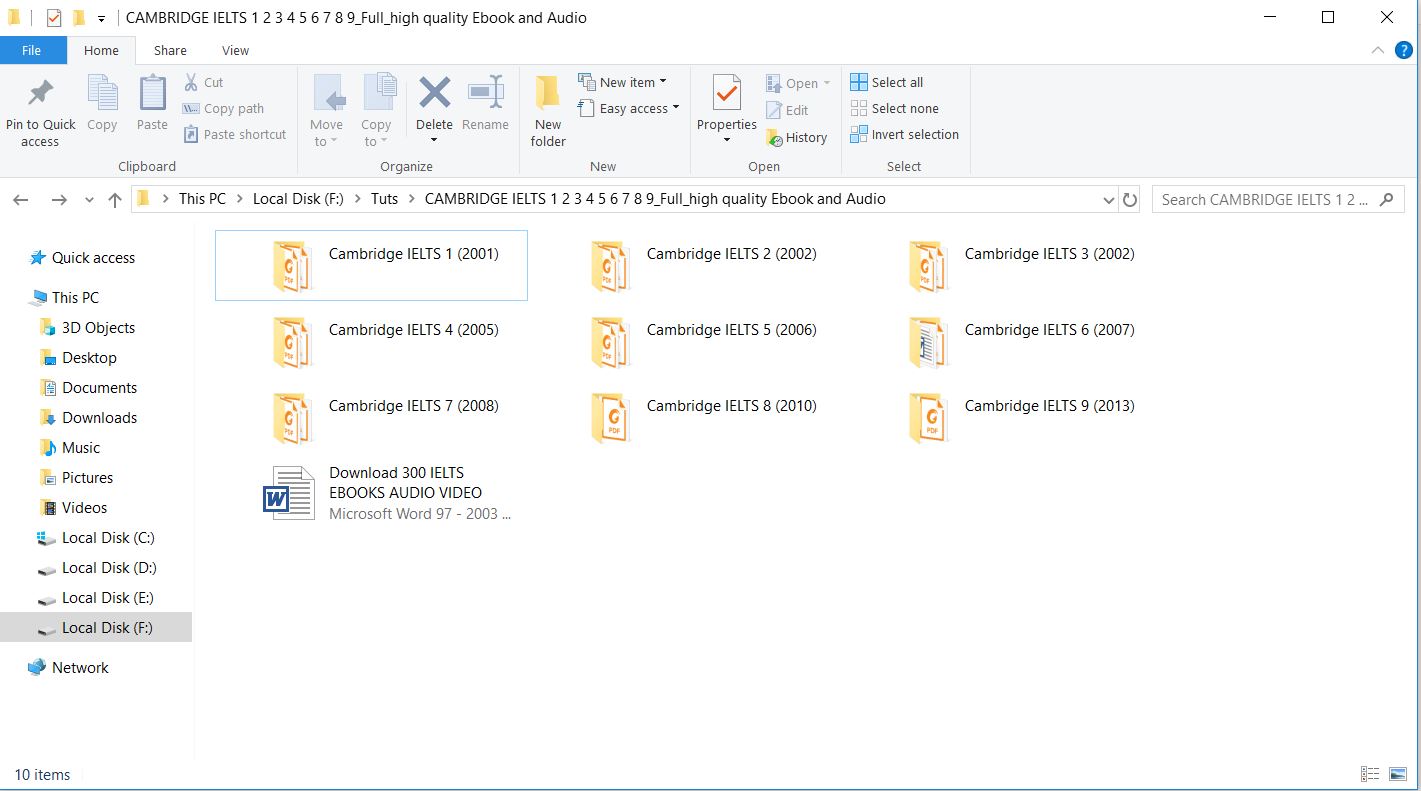Click the Copy path button

coord(223,108)
